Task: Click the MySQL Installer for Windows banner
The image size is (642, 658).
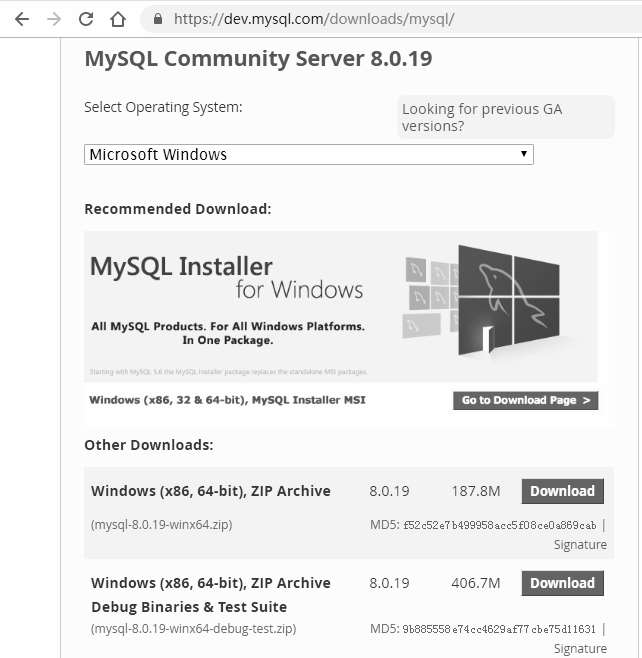Action: pos(341,306)
